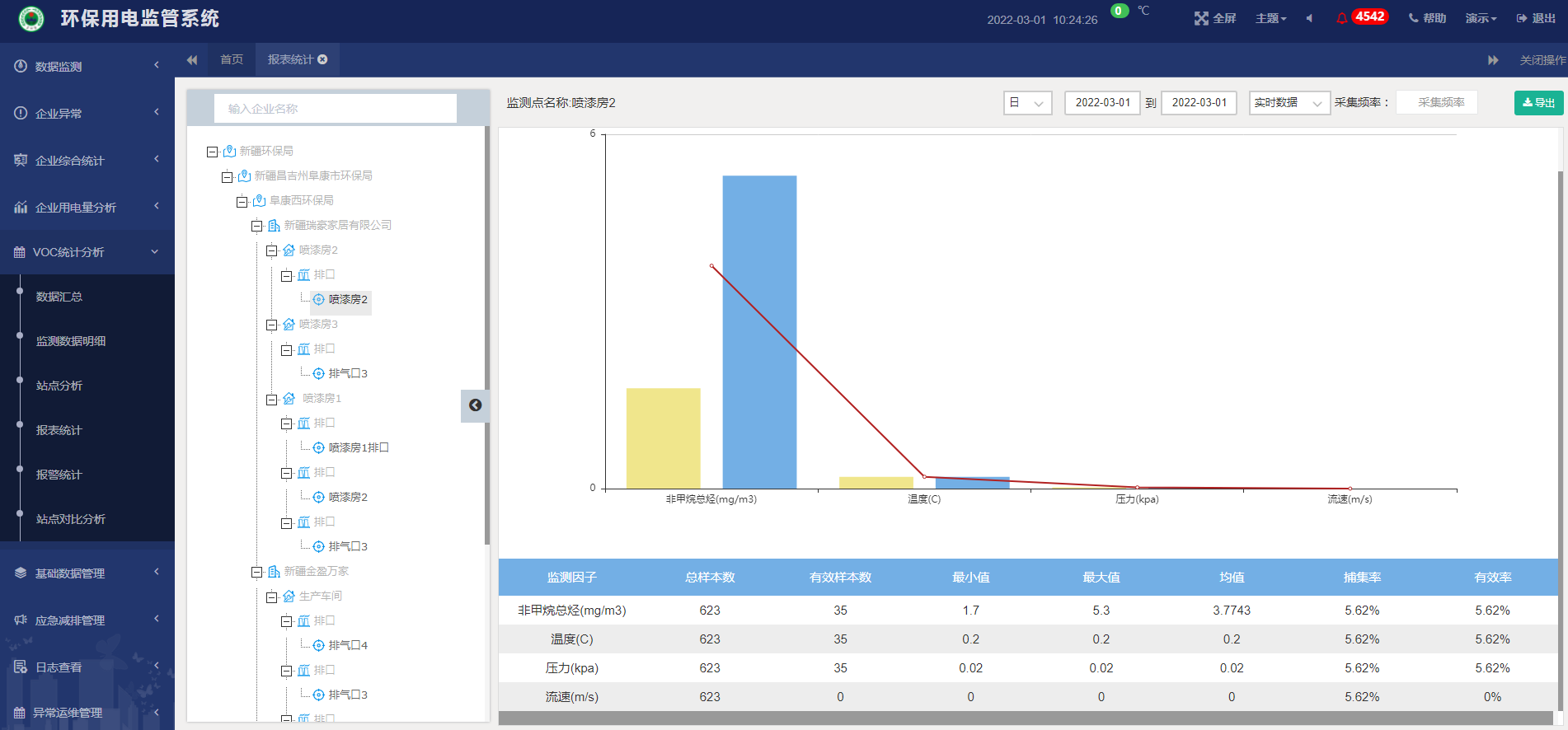This screenshot has width=1568, height=730.
Task: Close the 报表统计 tab via x icon
Action: [323, 59]
